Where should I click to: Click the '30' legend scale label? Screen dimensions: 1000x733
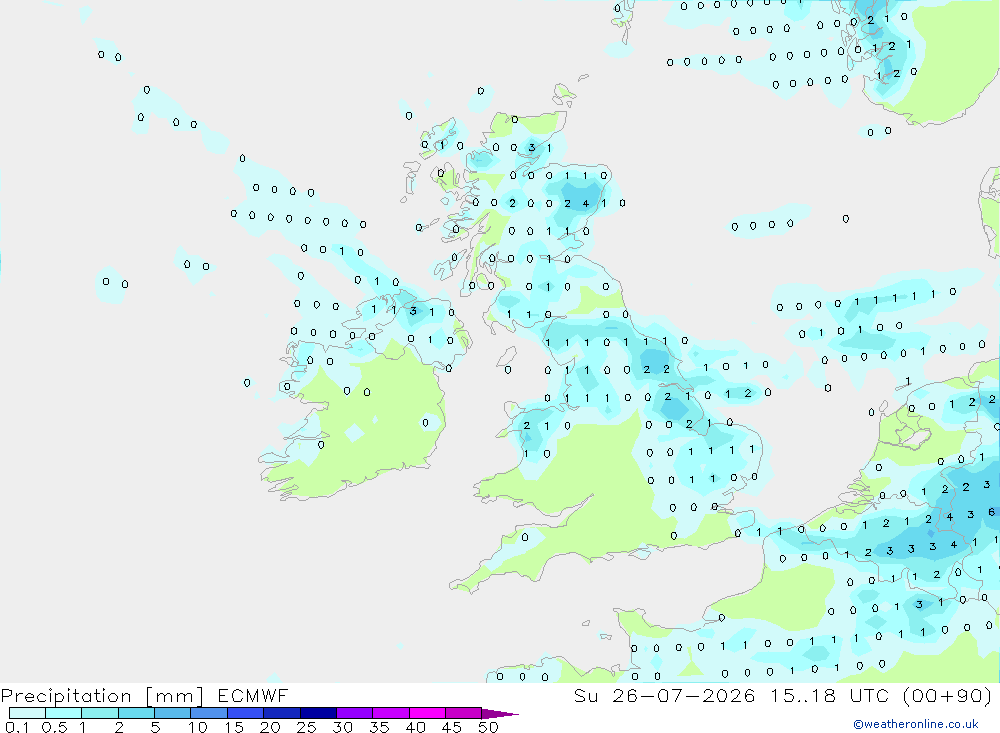pos(342,727)
